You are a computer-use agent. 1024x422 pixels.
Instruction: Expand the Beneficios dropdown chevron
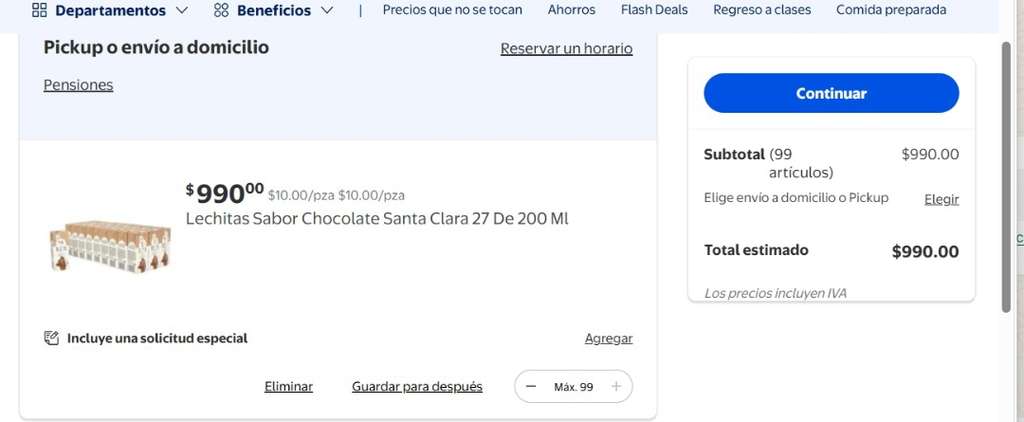pos(327,10)
